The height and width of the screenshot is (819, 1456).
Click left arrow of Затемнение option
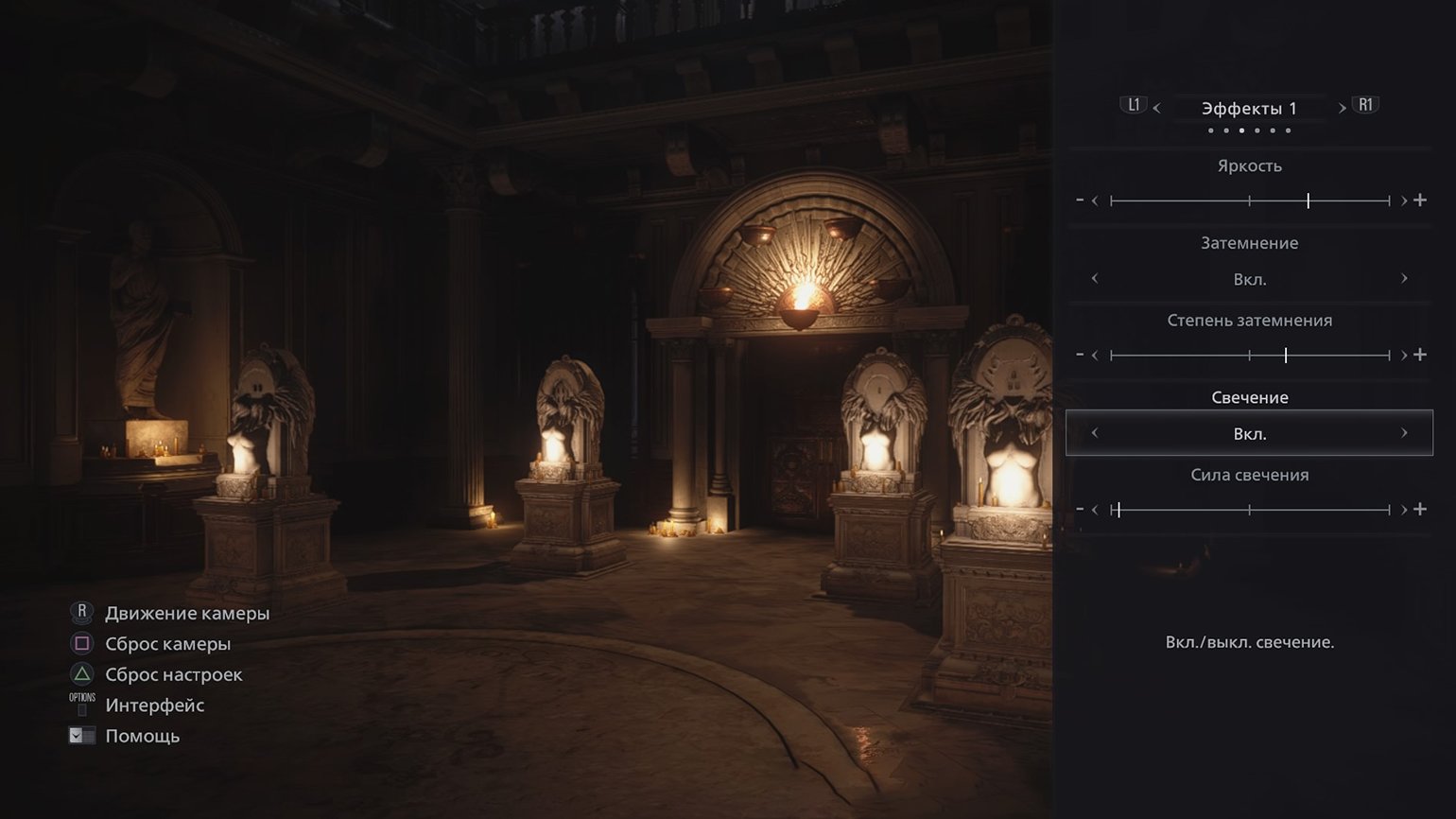pyautogui.click(x=1095, y=278)
